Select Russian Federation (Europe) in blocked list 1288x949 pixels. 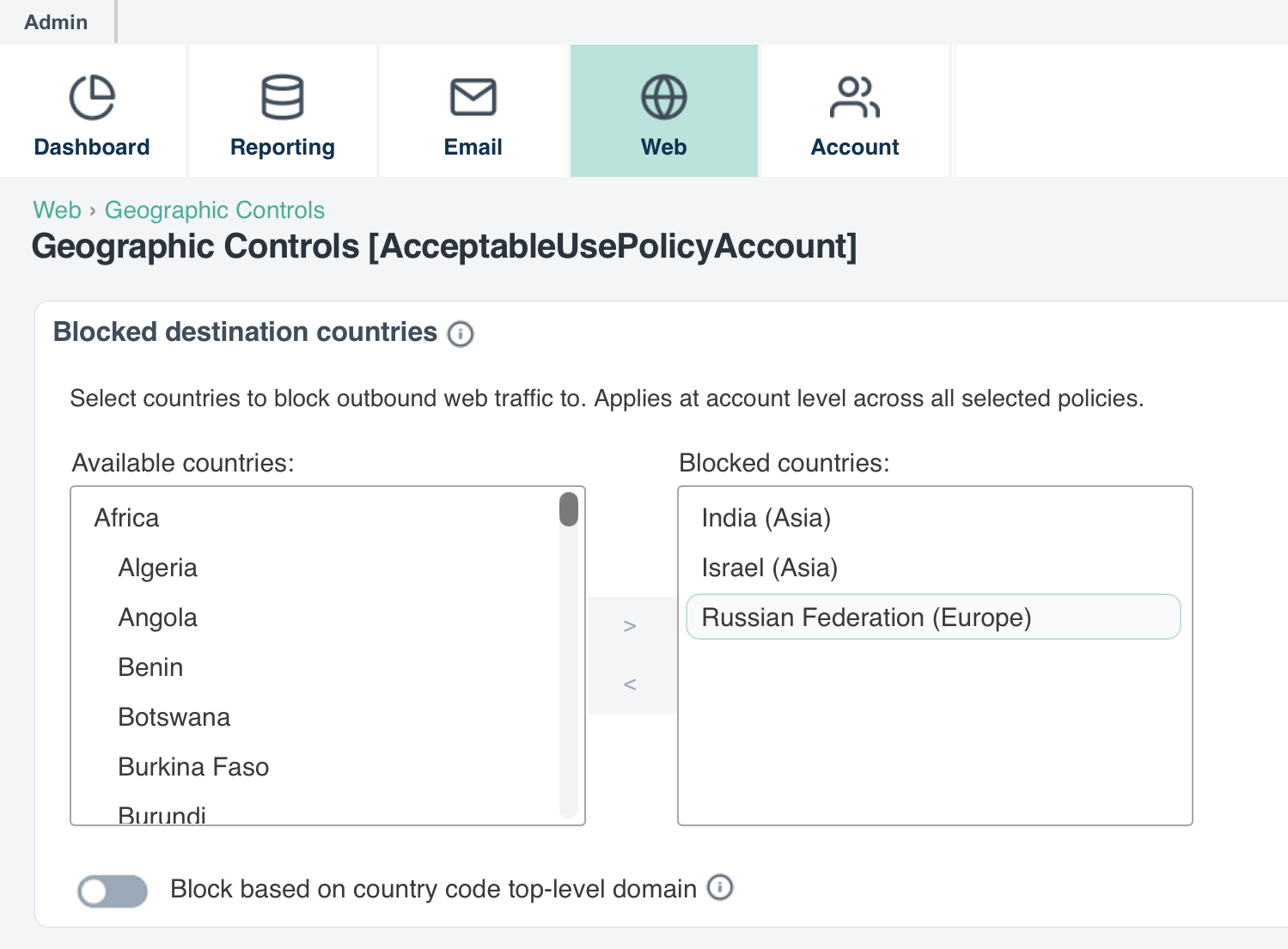pyautogui.click(x=933, y=617)
